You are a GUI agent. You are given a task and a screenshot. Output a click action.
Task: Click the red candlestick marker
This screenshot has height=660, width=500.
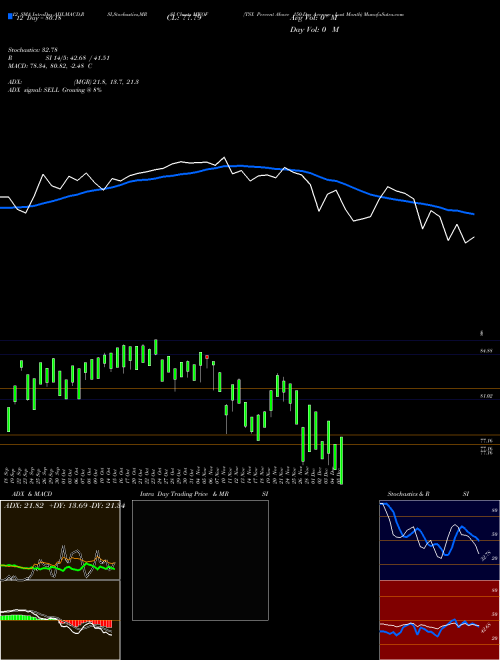tap(207, 357)
